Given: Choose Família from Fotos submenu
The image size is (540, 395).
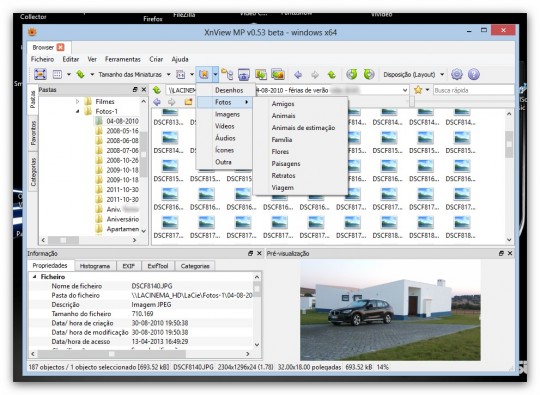Looking at the screenshot, I should pyautogui.click(x=282, y=139).
